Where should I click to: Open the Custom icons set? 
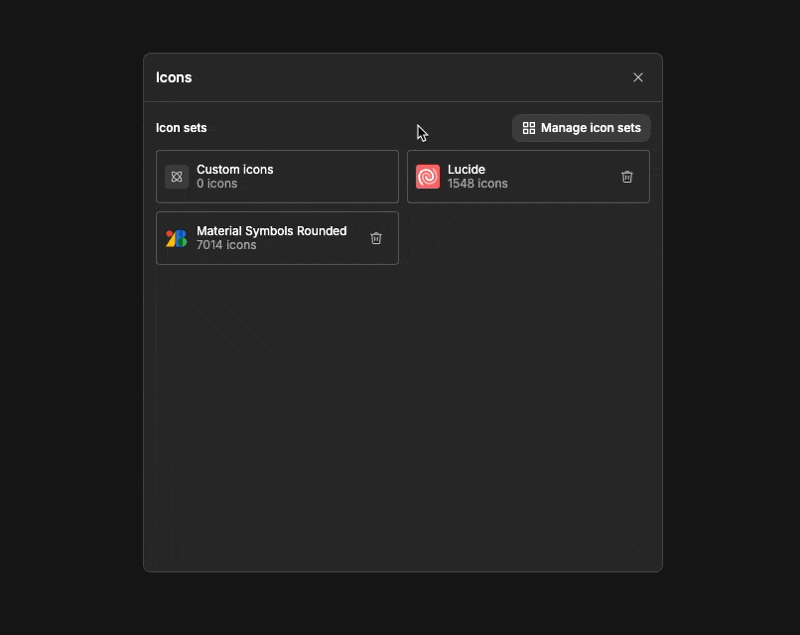(277, 176)
